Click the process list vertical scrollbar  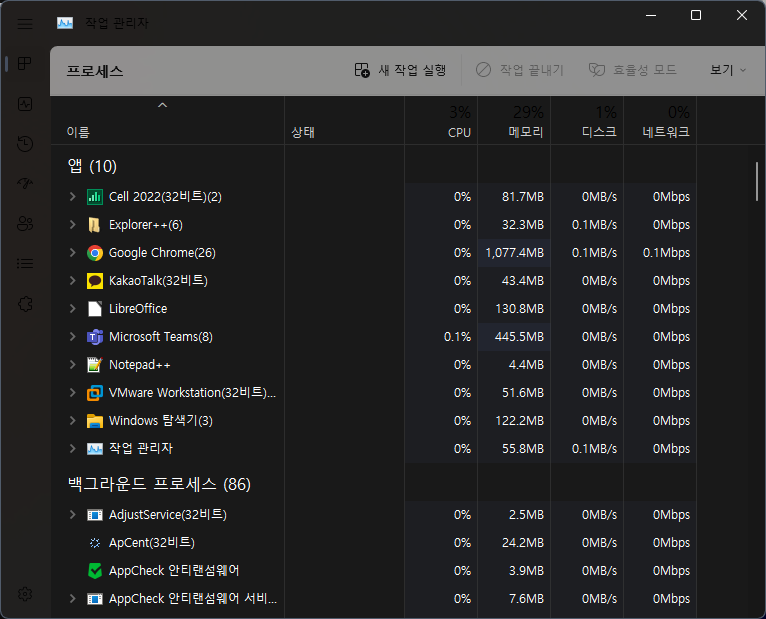tap(757, 181)
